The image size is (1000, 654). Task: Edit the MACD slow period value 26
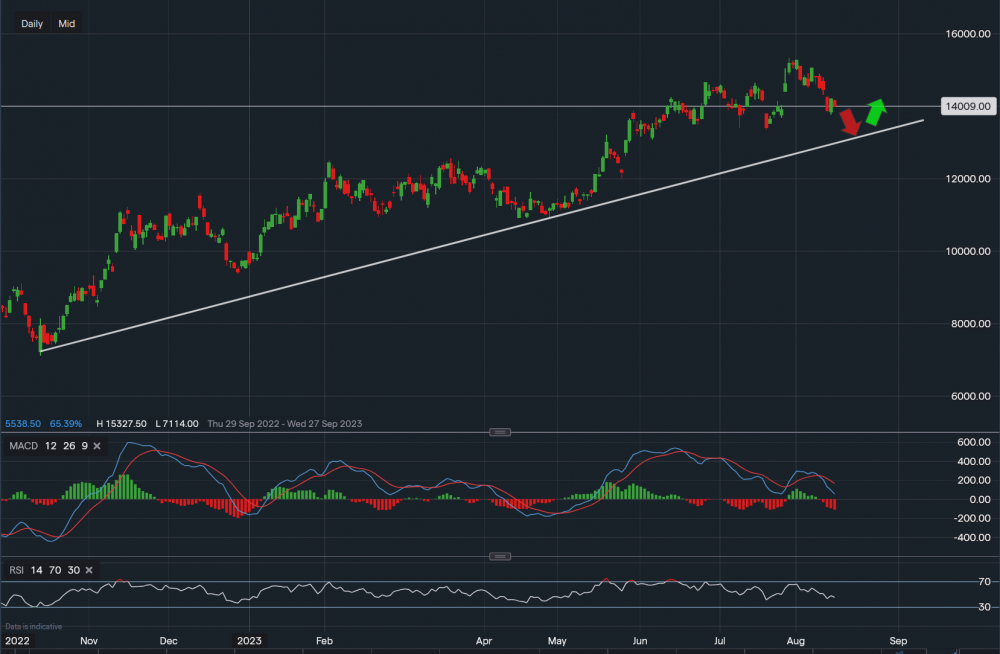(x=66, y=445)
